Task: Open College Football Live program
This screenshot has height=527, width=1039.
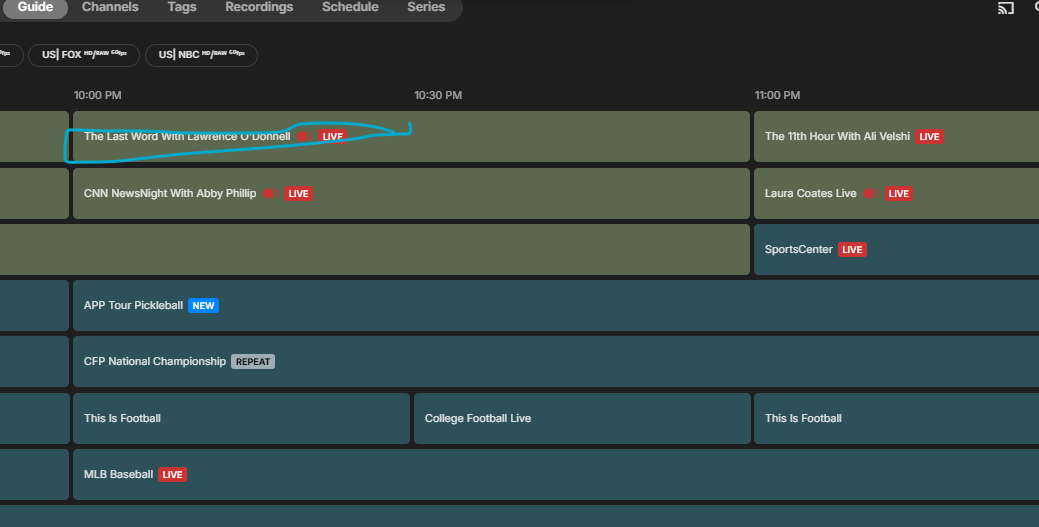Action: click(582, 418)
